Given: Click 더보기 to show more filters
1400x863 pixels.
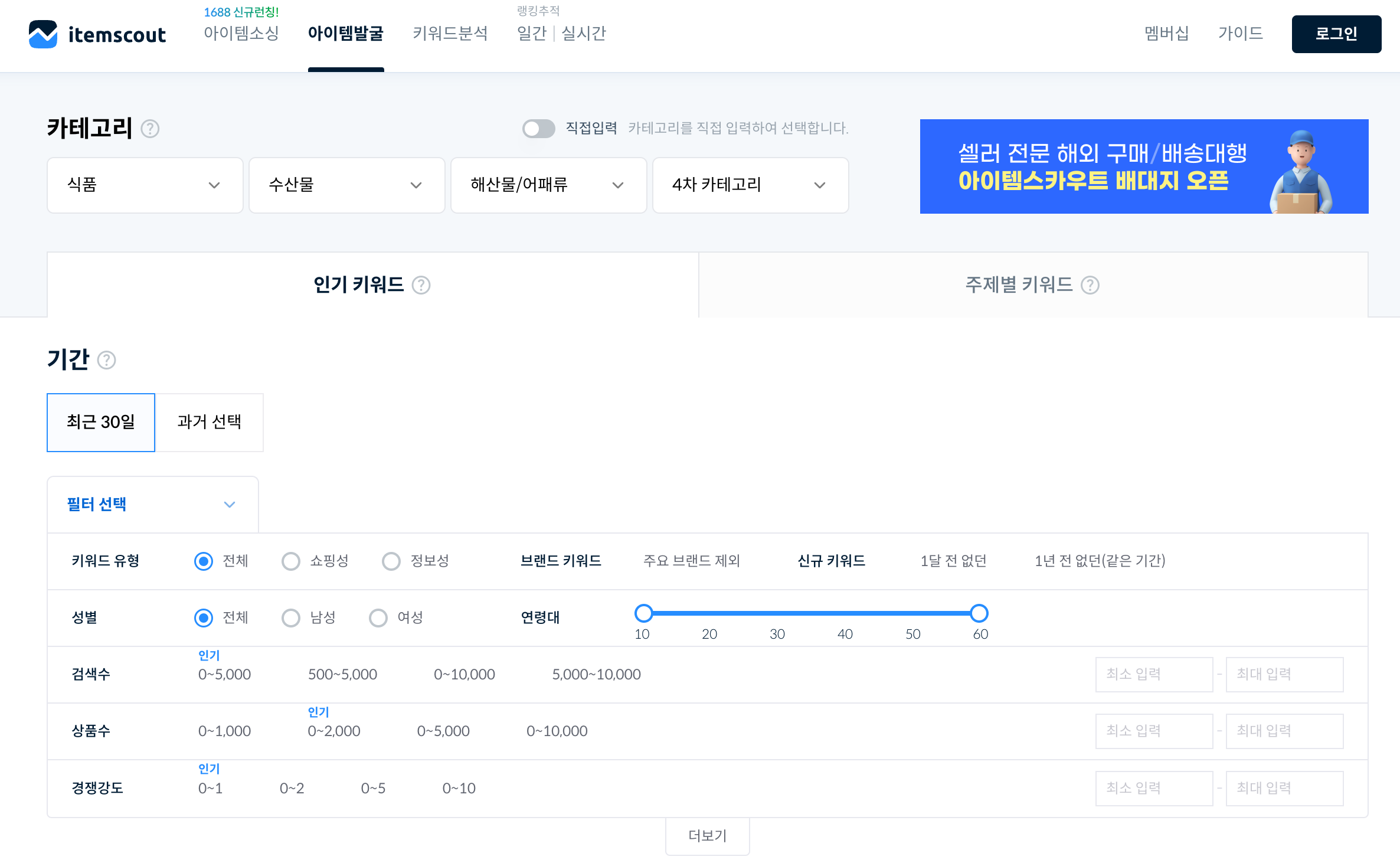Looking at the screenshot, I should pyautogui.click(x=707, y=835).
